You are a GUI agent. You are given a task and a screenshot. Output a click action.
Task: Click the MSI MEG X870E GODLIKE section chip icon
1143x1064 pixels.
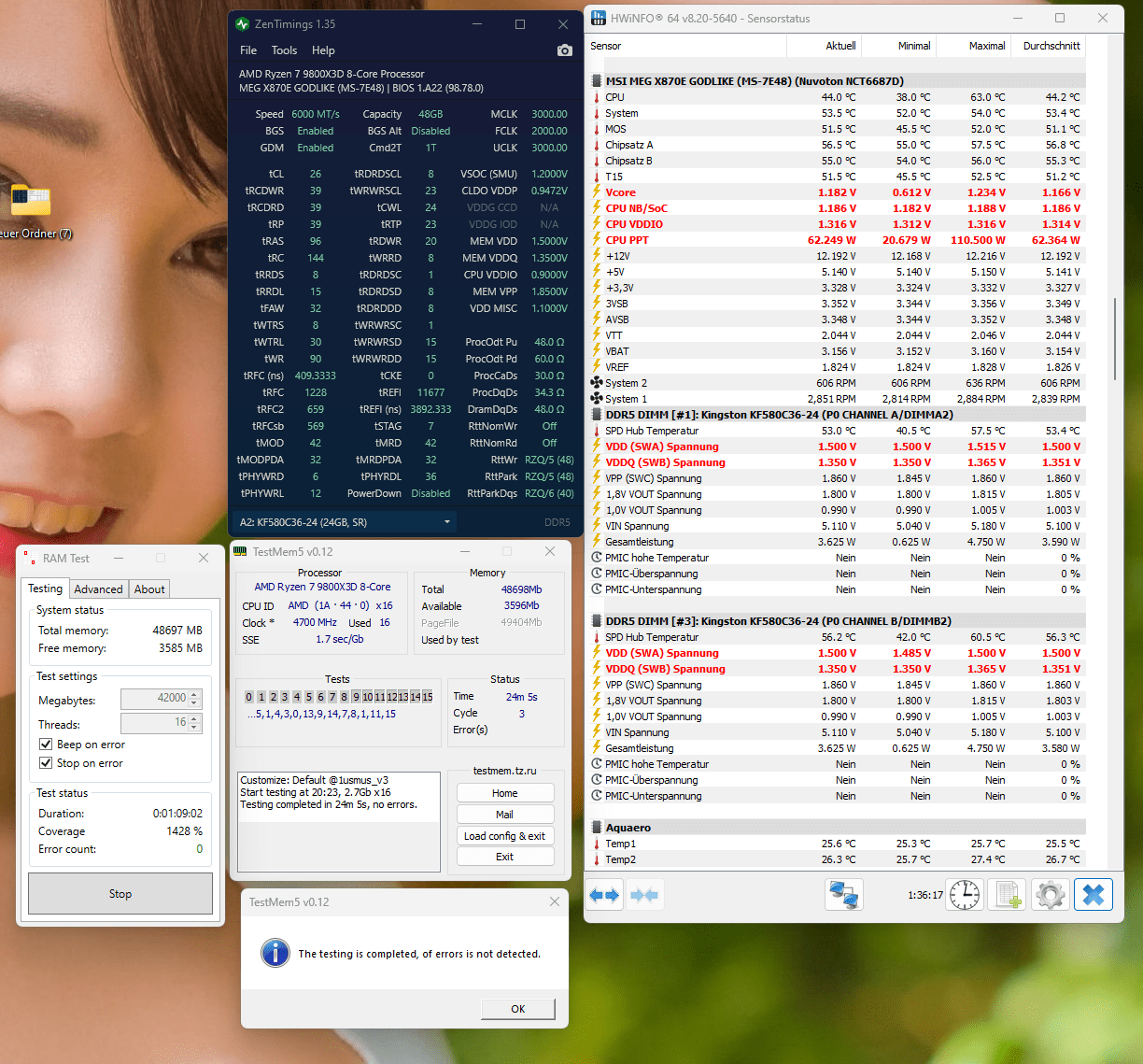pyautogui.click(x=597, y=81)
